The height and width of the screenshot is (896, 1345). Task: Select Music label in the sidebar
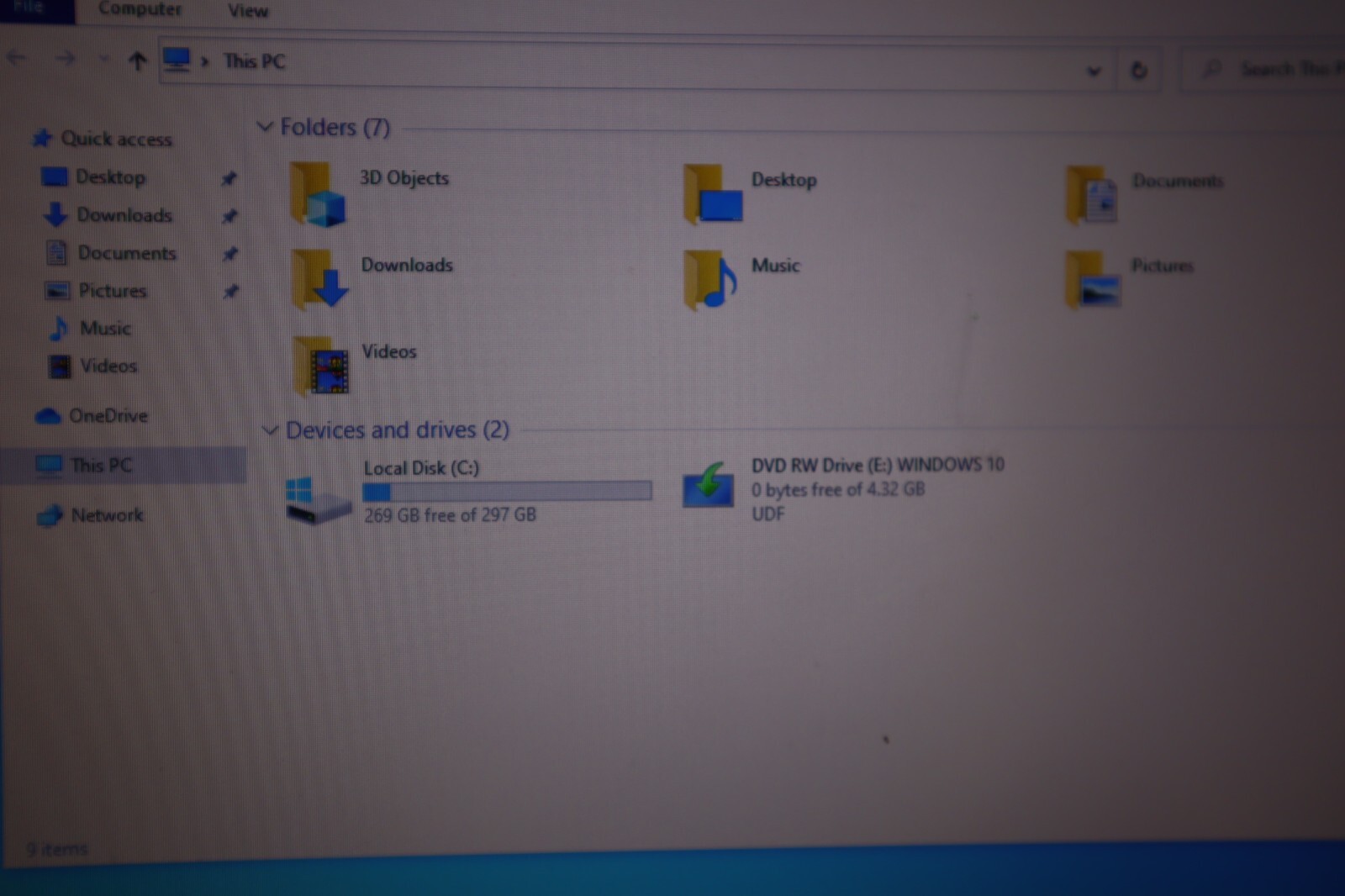[x=105, y=328]
